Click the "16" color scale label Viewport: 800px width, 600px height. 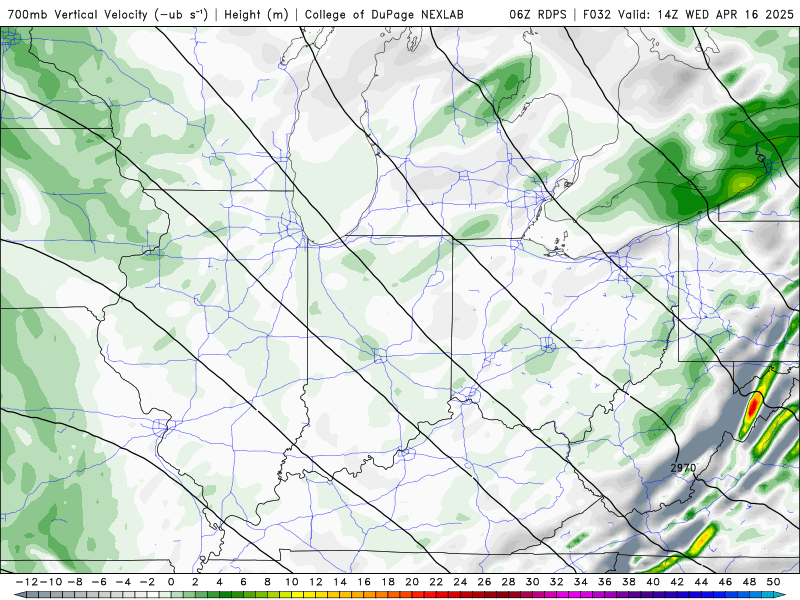(x=364, y=582)
